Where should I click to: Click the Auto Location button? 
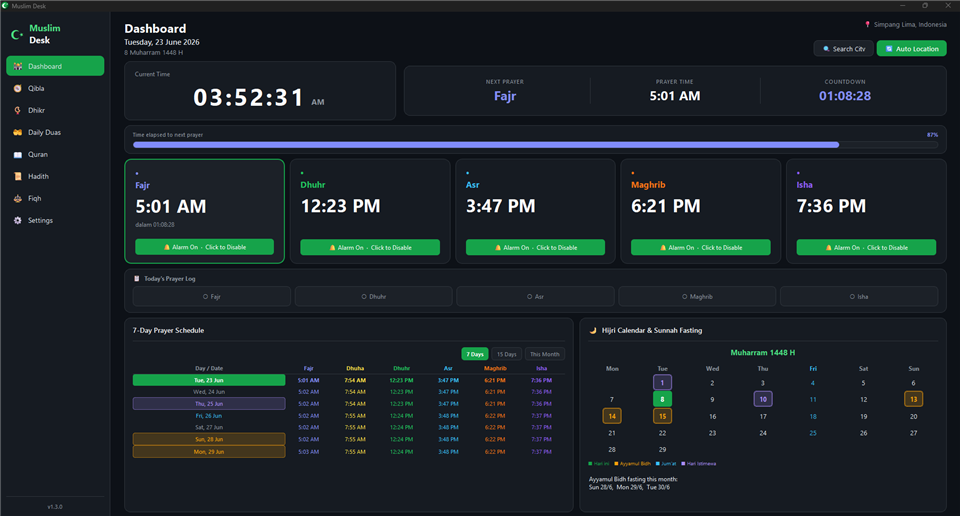912,48
